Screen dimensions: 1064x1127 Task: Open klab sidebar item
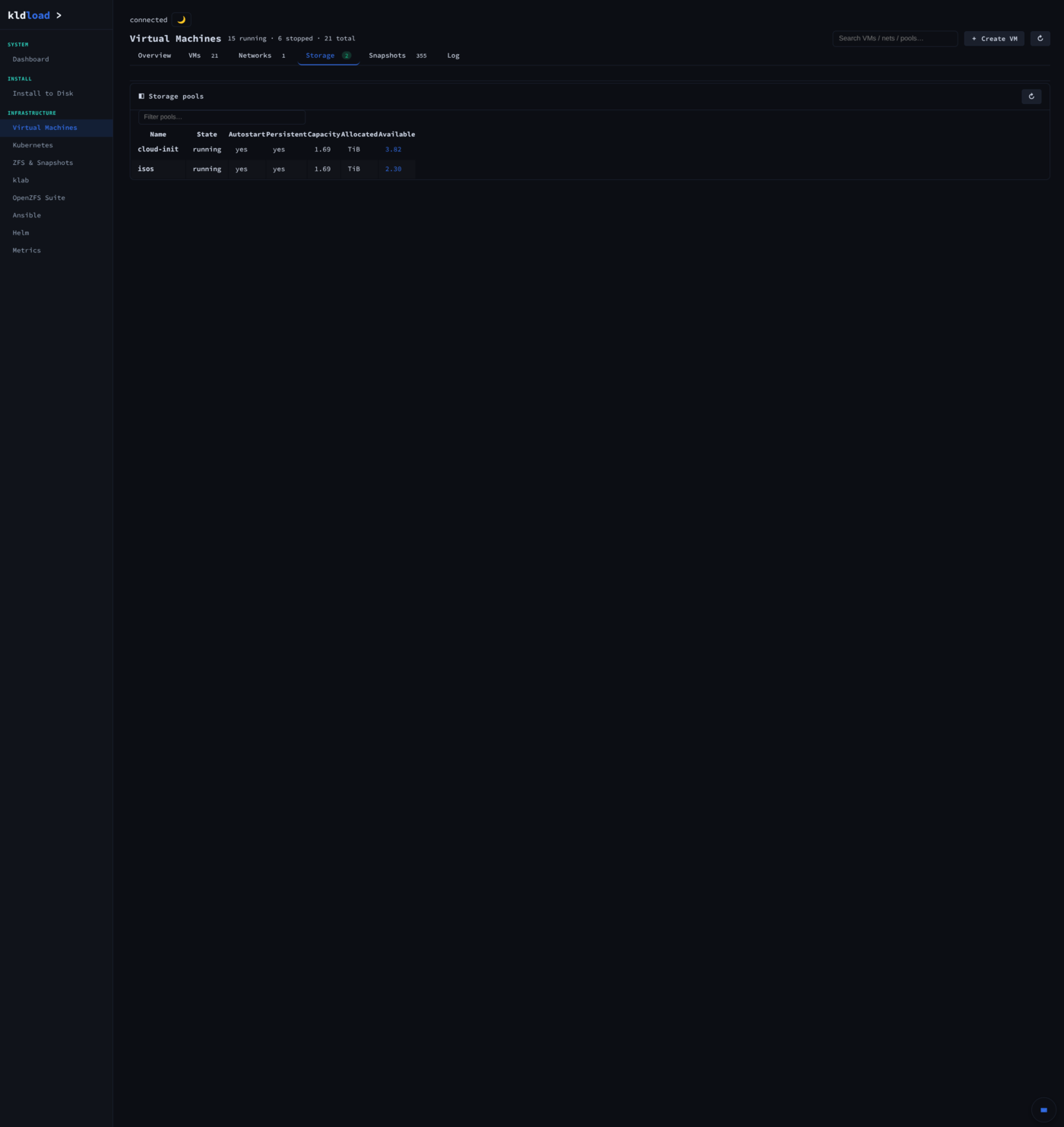[x=56, y=180]
